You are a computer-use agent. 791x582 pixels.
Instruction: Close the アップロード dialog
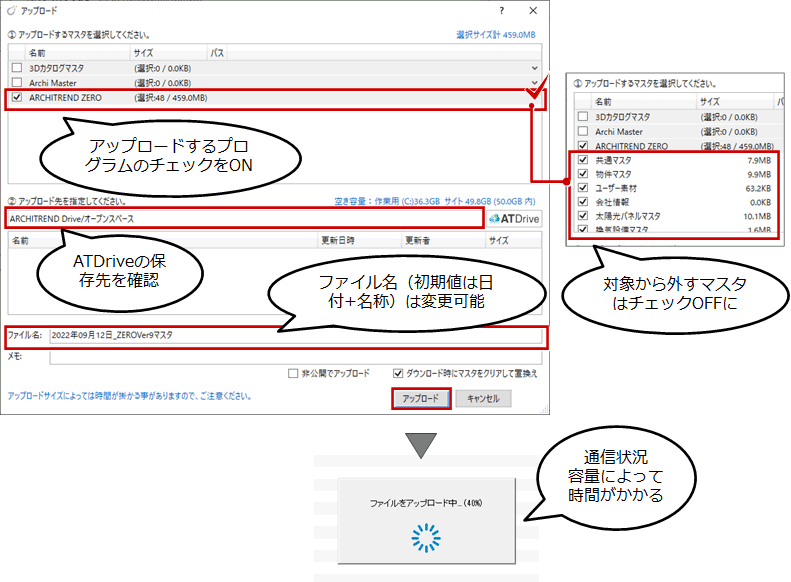(533, 11)
